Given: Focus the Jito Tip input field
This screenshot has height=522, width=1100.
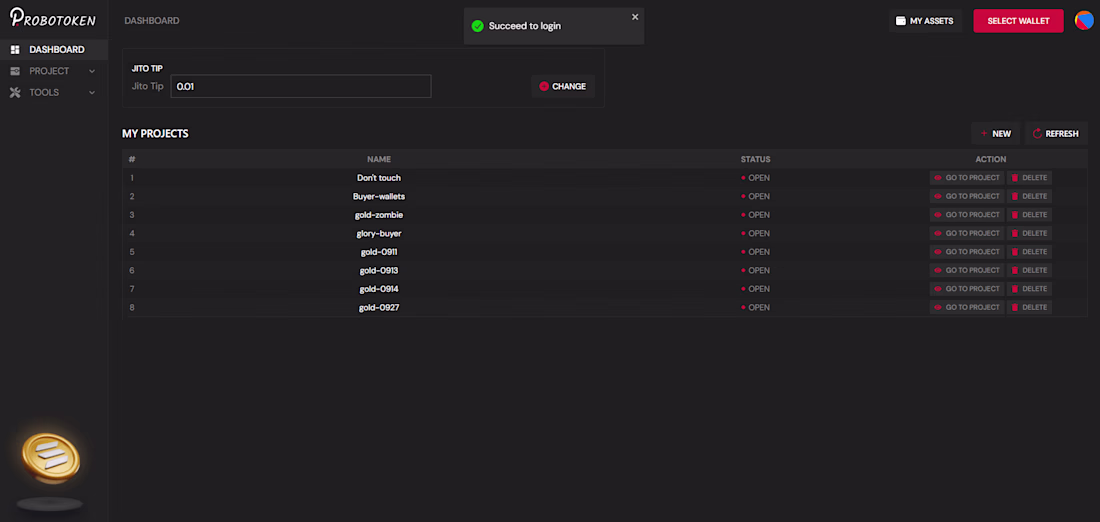Looking at the screenshot, I should tap(301, 86).
